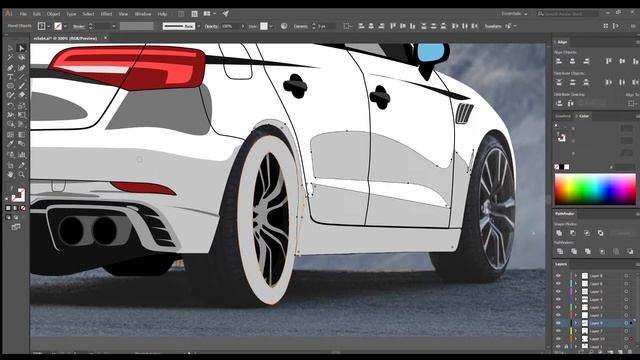The height and width of the screenshot is (360, 640).
Task: Click Layer 9 target circle
Action: (626, 323)
